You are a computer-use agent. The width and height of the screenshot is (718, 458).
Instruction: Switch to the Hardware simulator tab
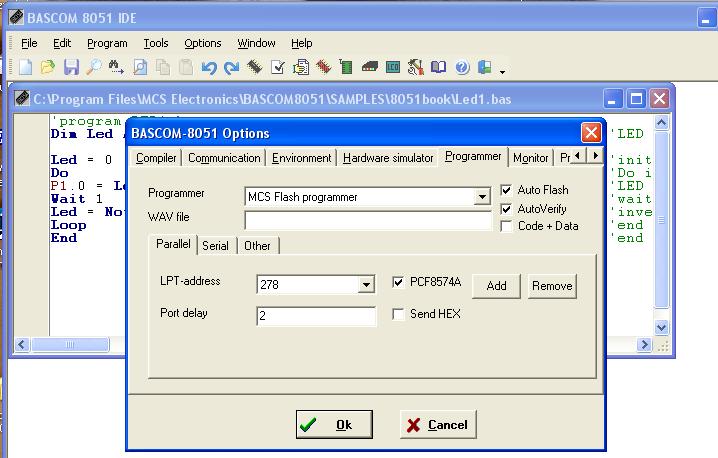388,158
